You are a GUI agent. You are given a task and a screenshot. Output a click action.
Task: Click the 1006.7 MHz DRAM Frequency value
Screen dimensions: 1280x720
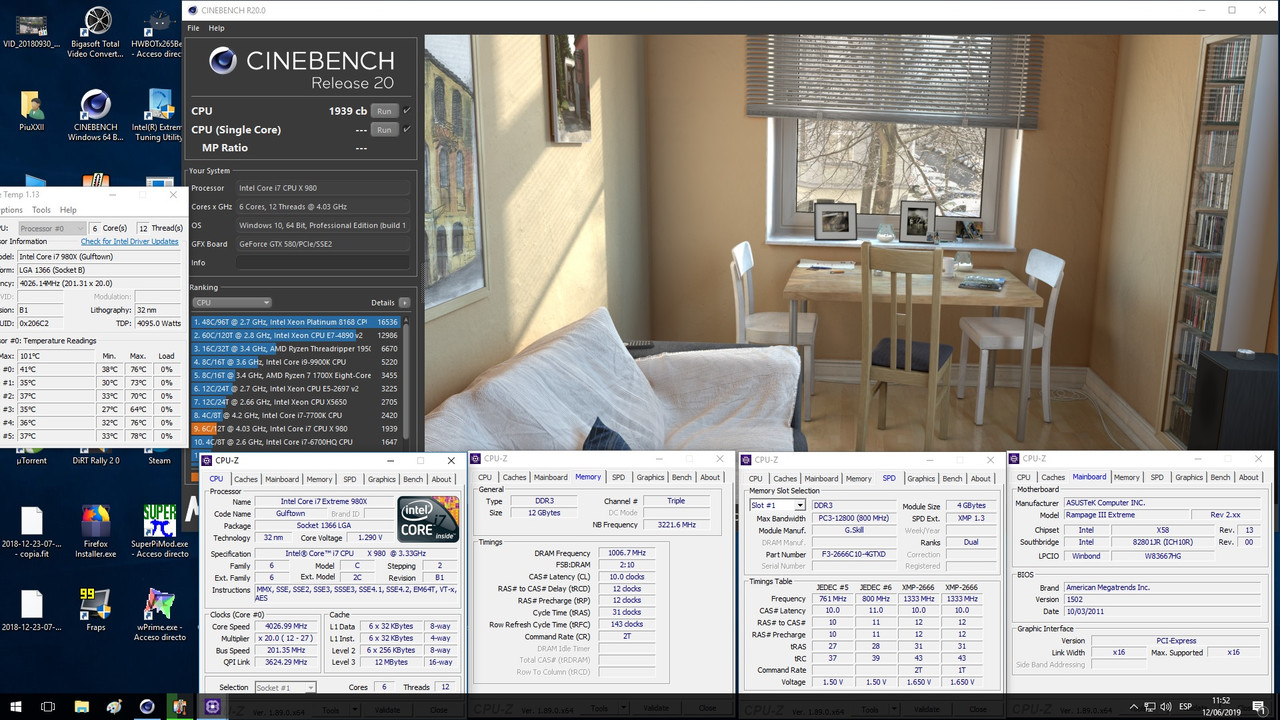point(627,553)
